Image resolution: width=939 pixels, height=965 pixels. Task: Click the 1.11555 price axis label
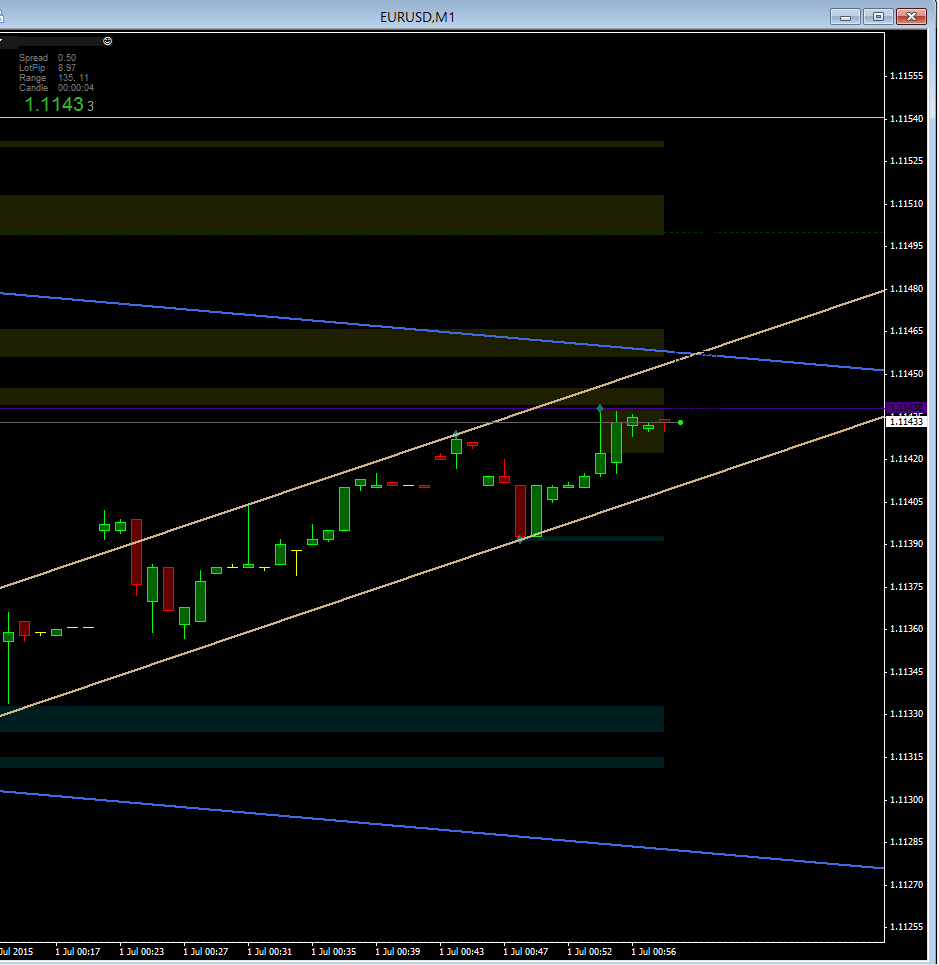pyautogui.click(x=906, y=76)
